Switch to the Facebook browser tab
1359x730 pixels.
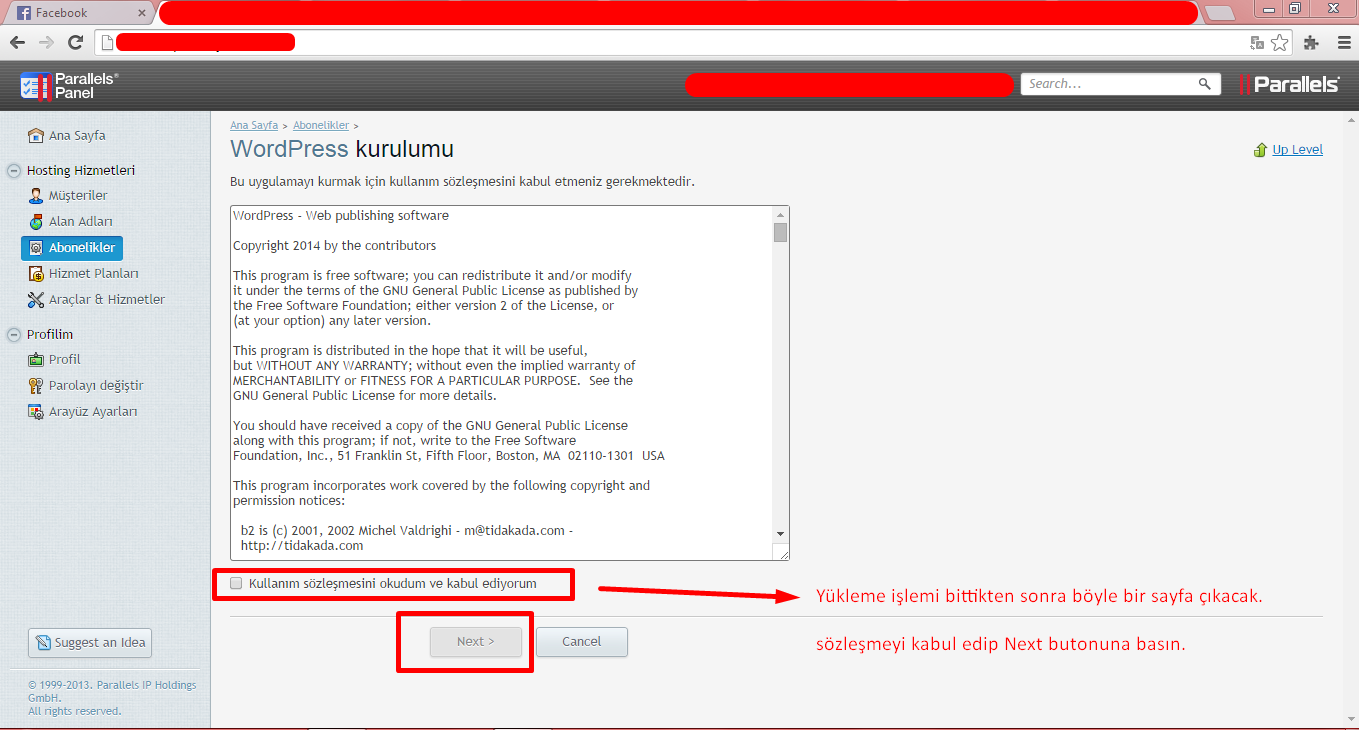[80, 13]
